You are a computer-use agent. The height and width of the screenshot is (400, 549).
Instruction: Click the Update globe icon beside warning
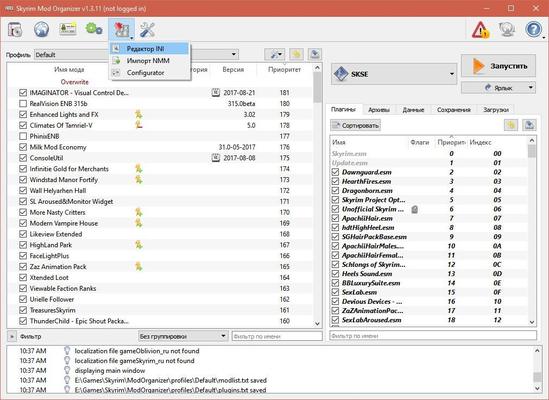[x=507, y=30]
